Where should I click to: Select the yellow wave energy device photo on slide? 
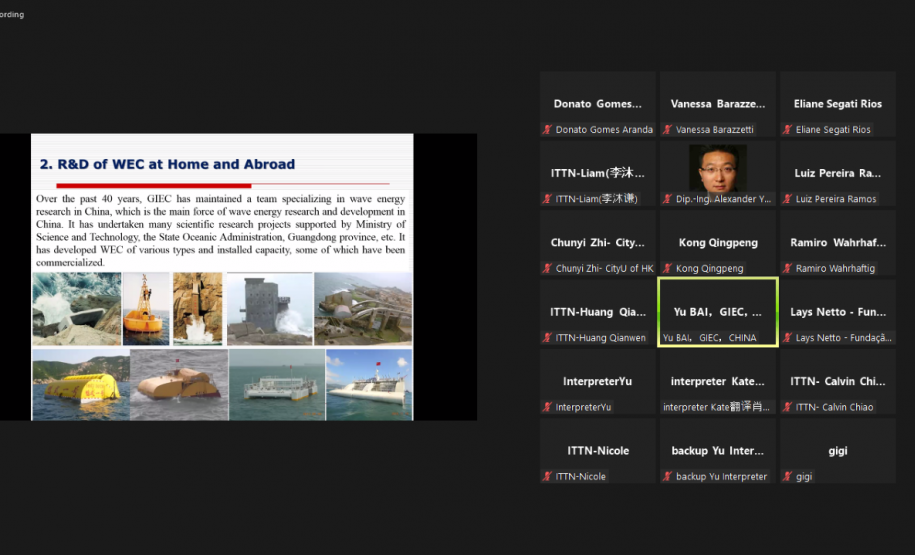[79, 384]
